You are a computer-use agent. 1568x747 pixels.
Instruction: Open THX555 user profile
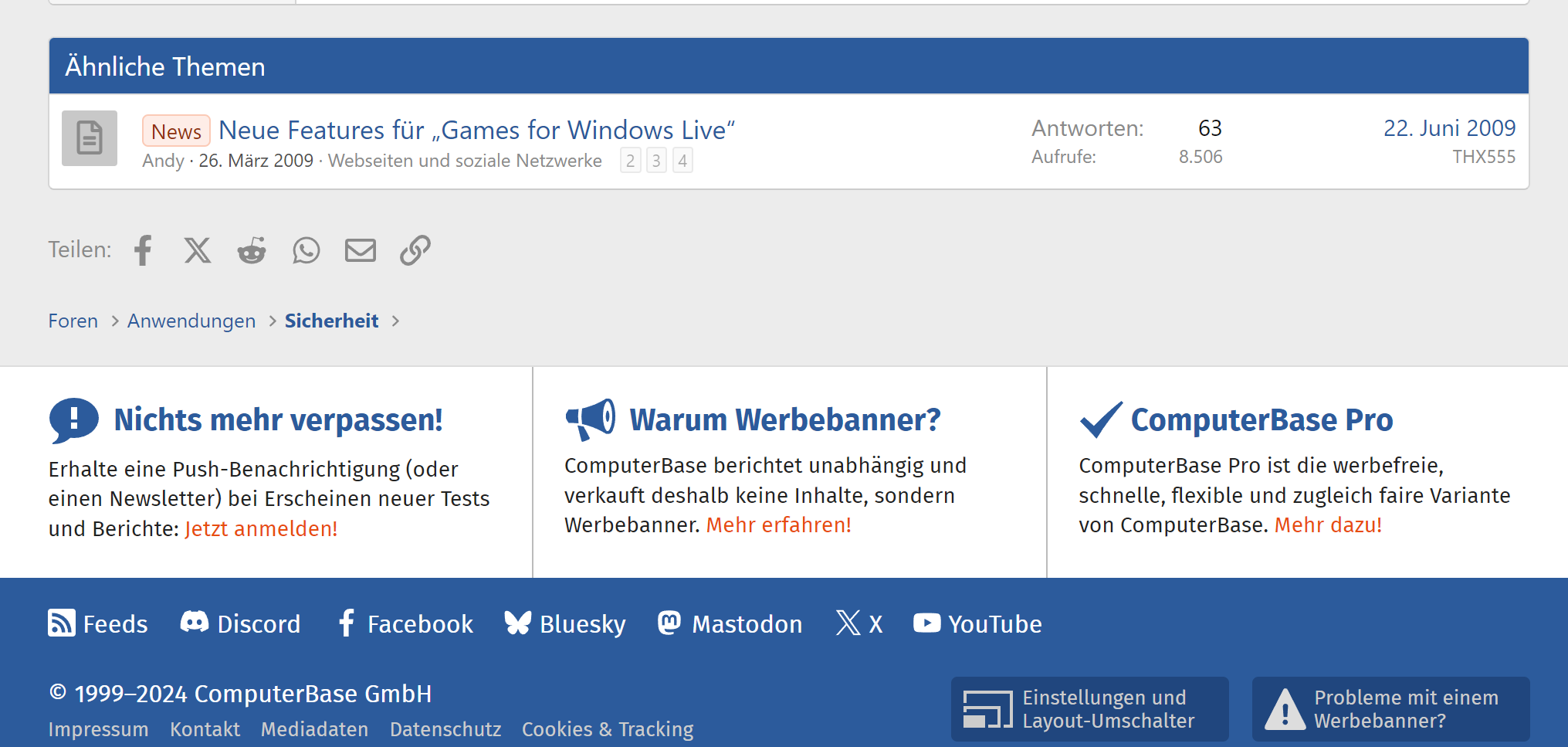pyautogui.click(x=1484, y=157)
